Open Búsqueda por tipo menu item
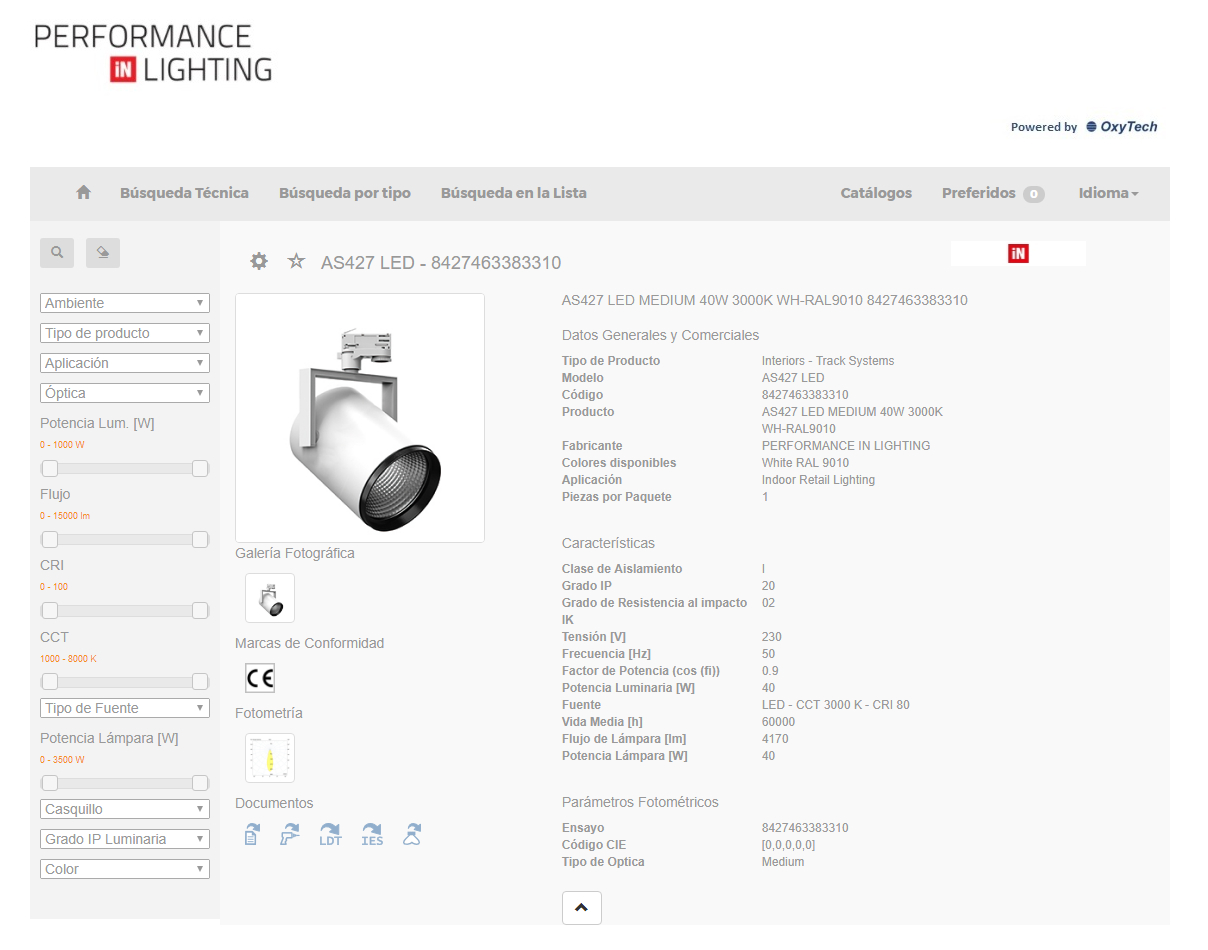The image size is (1208, 950). tap(345, 193)
